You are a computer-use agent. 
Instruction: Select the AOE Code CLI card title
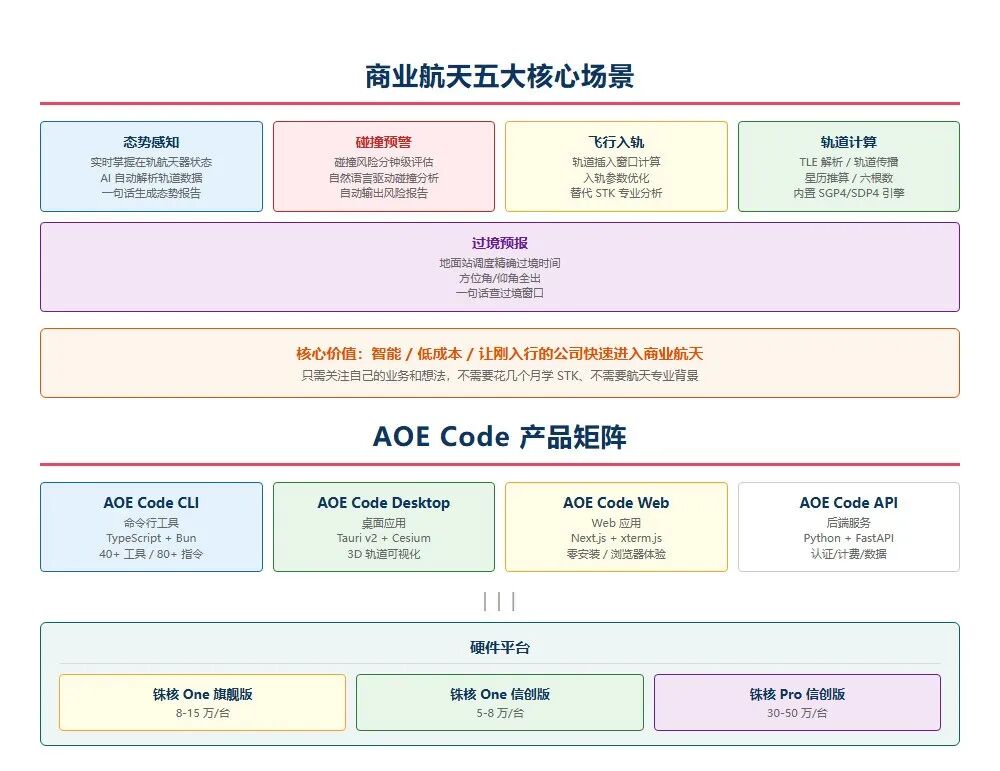(151, 503)
